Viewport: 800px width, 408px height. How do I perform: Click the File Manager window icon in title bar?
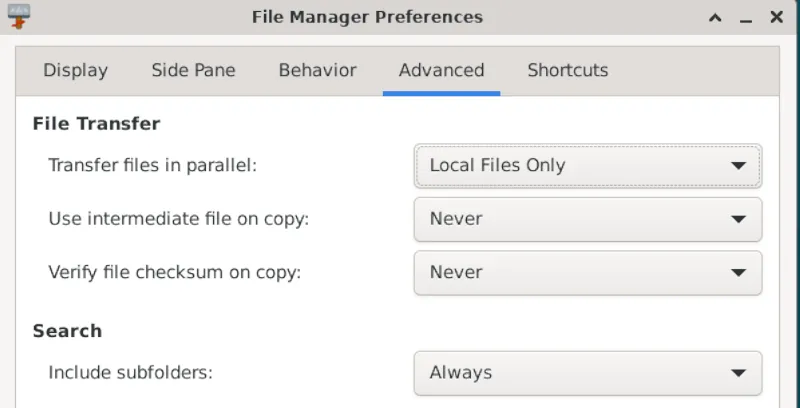tap(18, 17)
